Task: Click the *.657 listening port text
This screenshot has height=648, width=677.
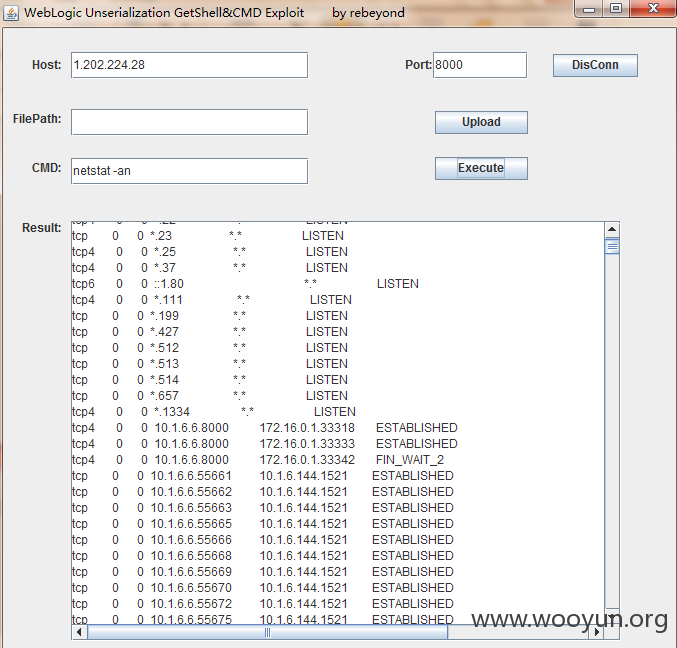Action: pyautogui.click(x=164, y=395)
